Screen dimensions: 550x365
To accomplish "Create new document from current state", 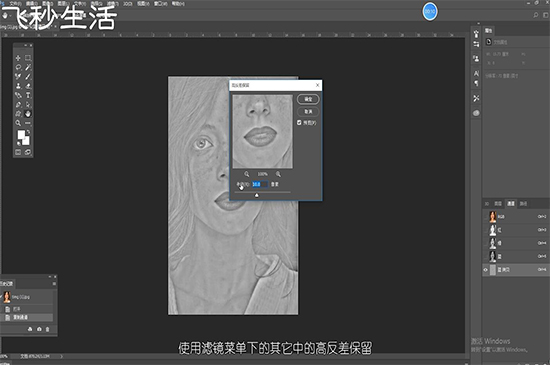I will [x=30, y=329].
